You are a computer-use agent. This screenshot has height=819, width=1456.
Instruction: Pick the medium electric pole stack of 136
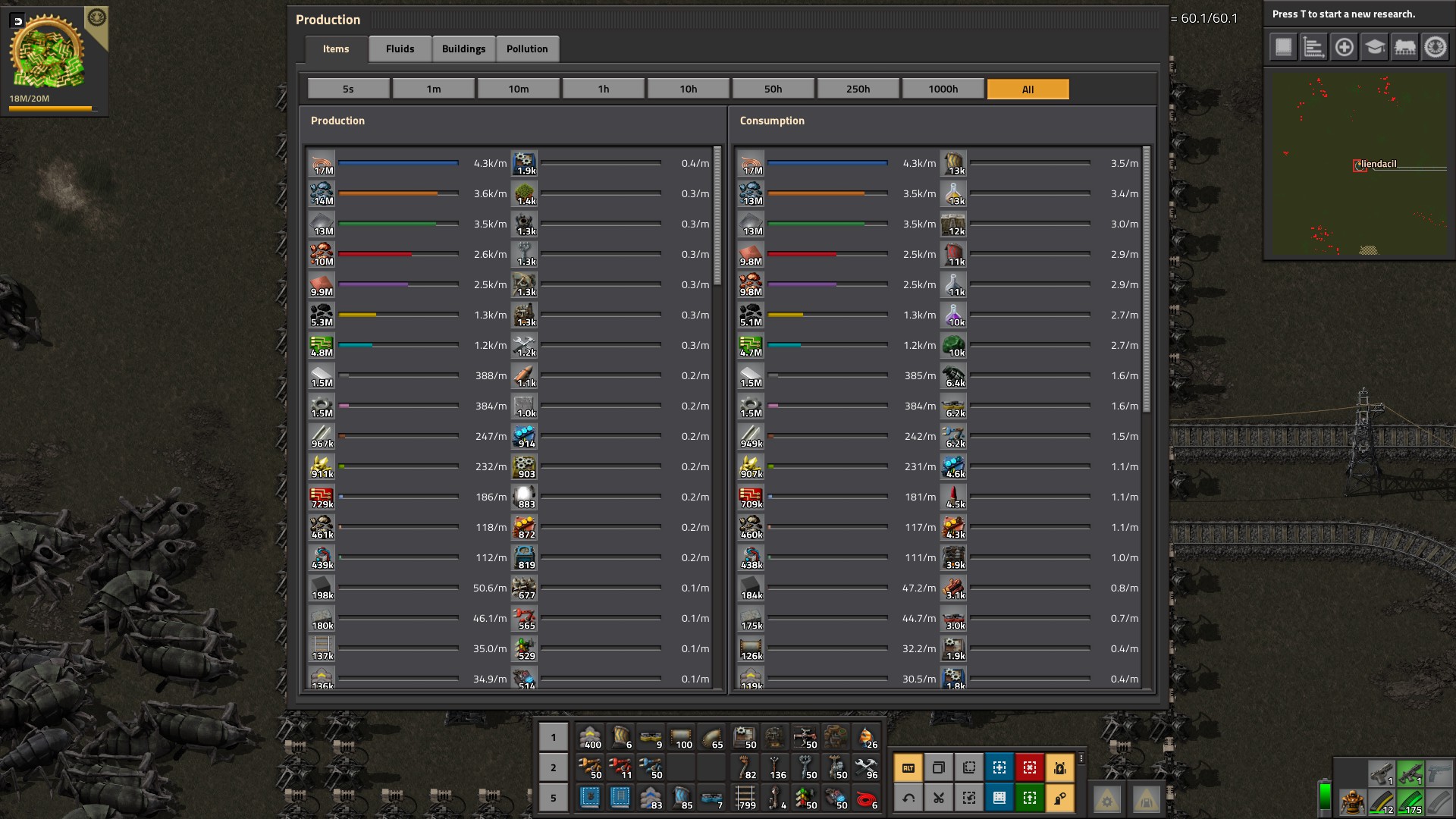[775, 767]
